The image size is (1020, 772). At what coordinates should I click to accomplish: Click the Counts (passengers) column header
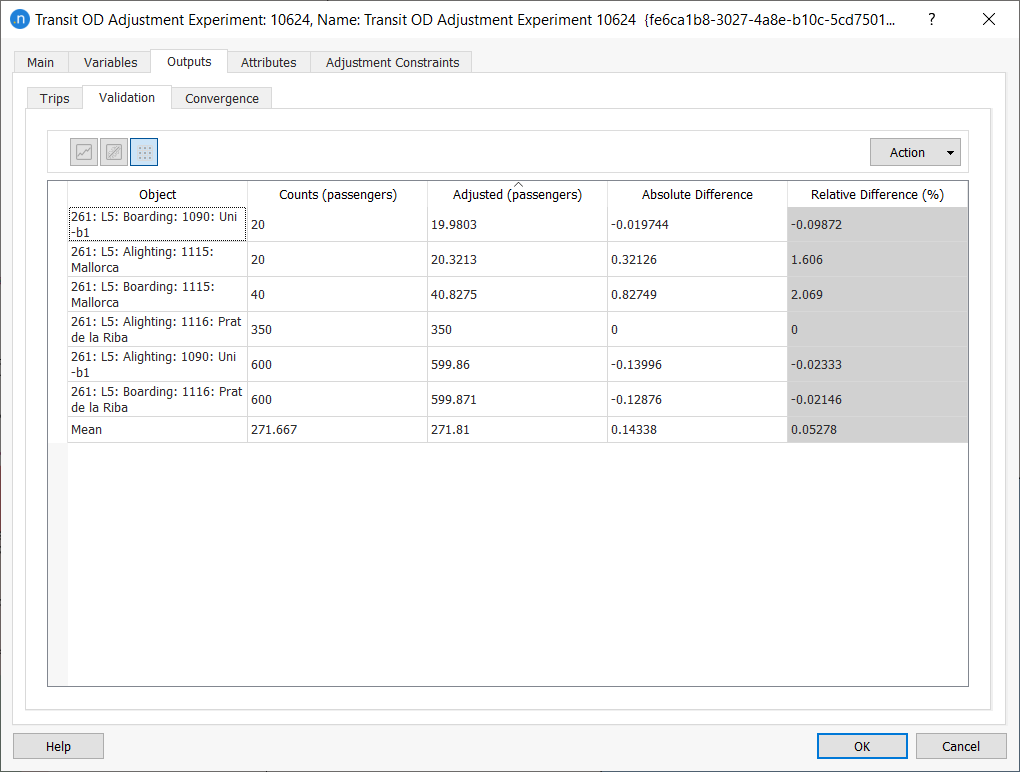(x=337, y=194)
